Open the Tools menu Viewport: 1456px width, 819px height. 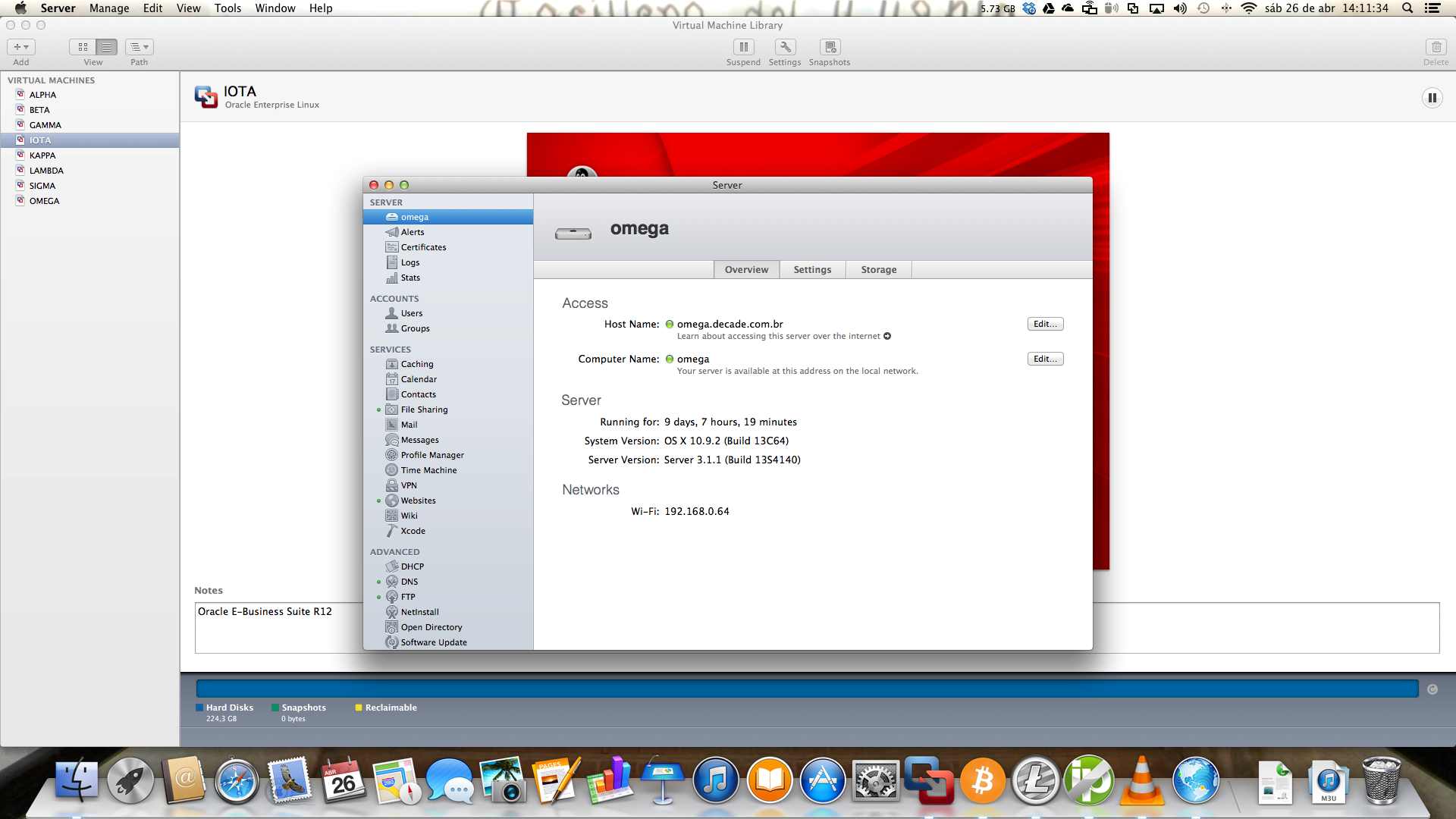tap(227, 8)
